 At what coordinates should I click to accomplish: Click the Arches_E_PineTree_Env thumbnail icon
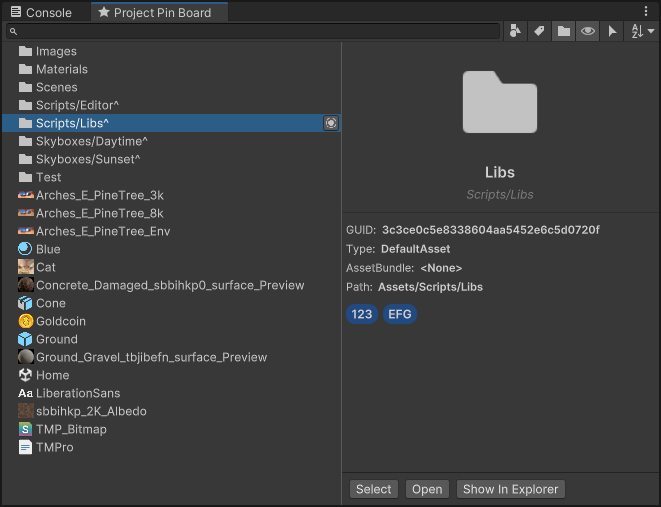tap(26, 231)
